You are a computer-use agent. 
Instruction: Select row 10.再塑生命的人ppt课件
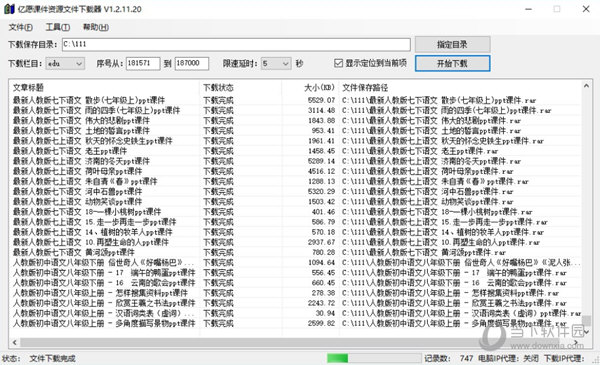click(x=295, y=242)
